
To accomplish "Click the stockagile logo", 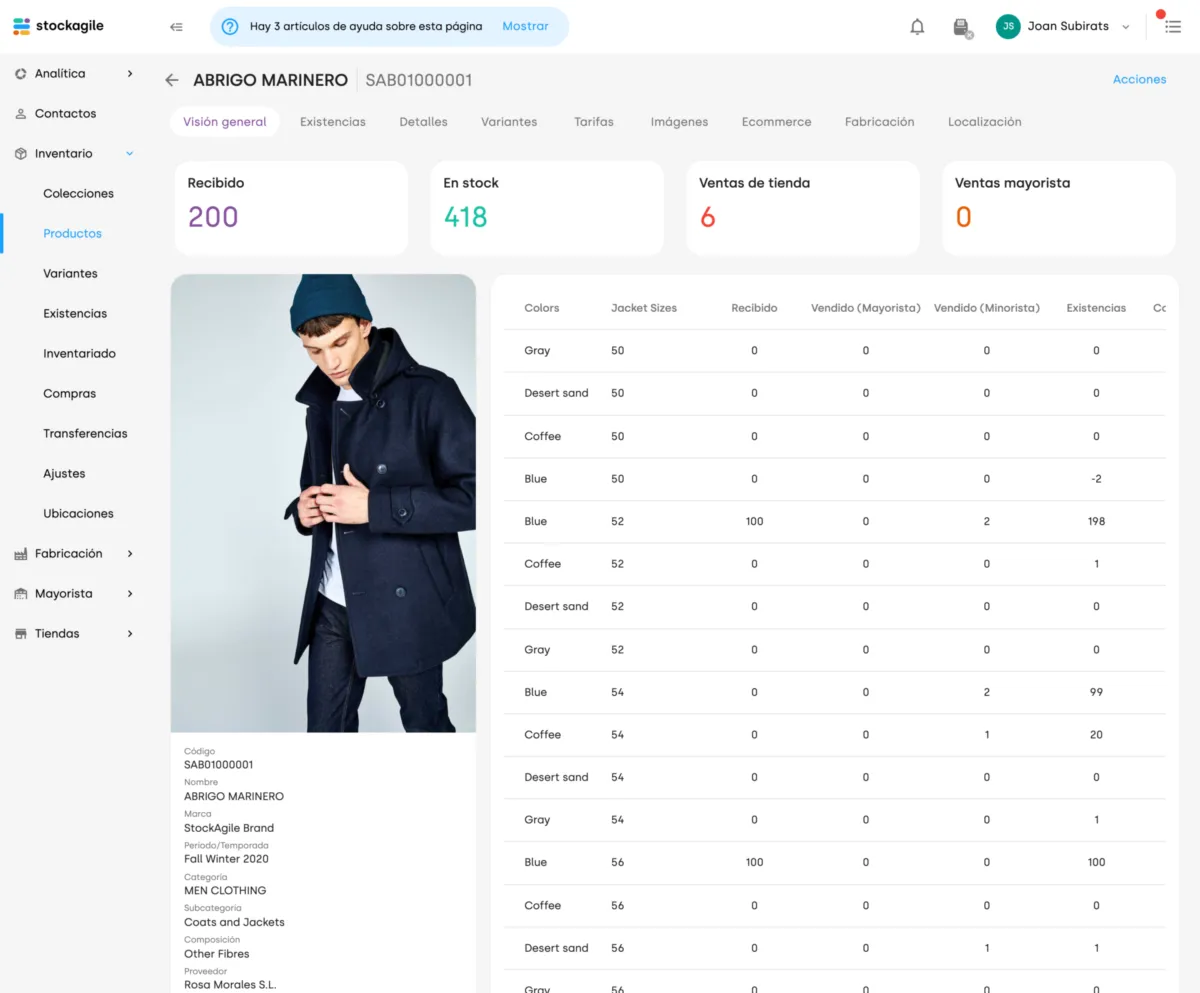I will click(x=59, y=26).
